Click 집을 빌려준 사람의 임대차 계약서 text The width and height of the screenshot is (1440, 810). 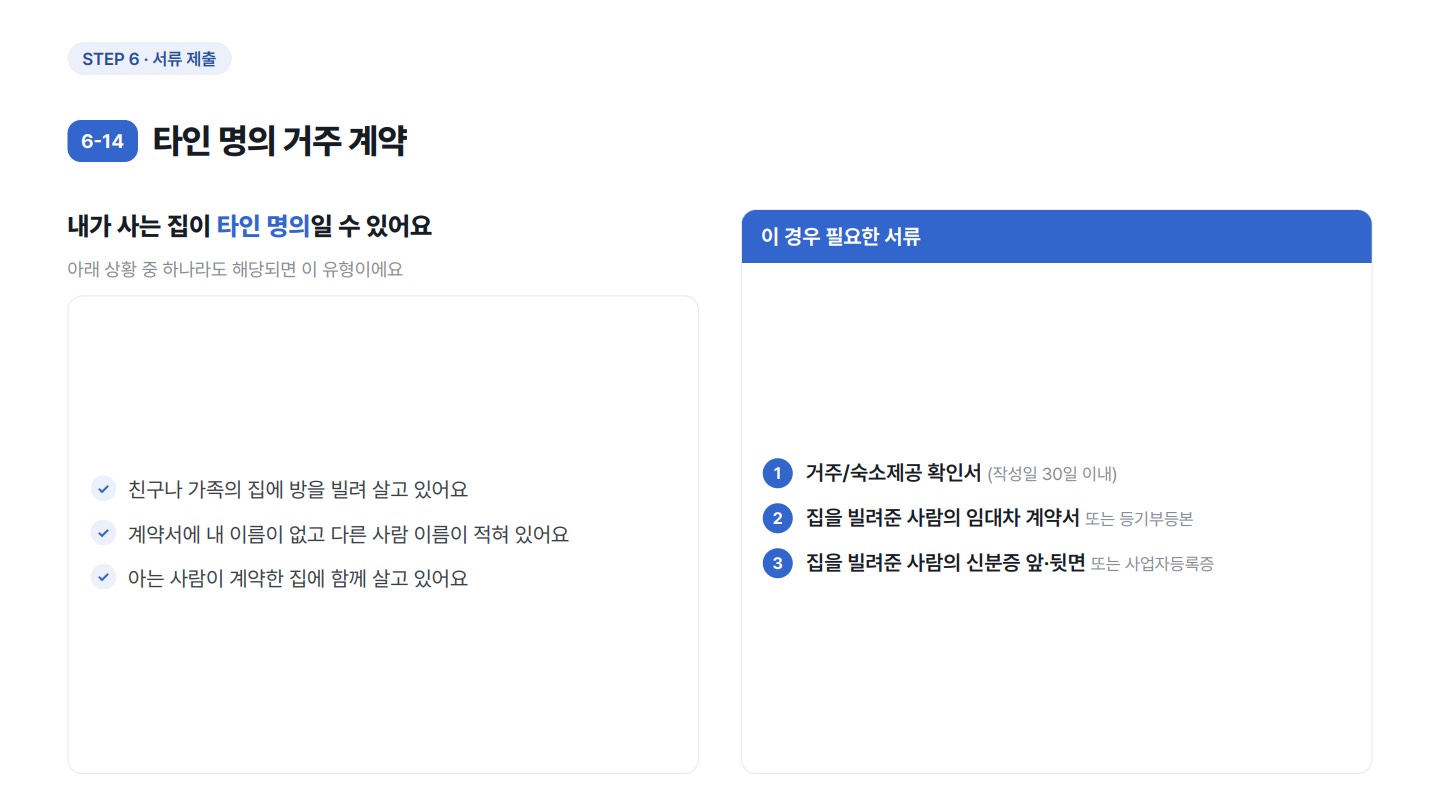(942, 518)
